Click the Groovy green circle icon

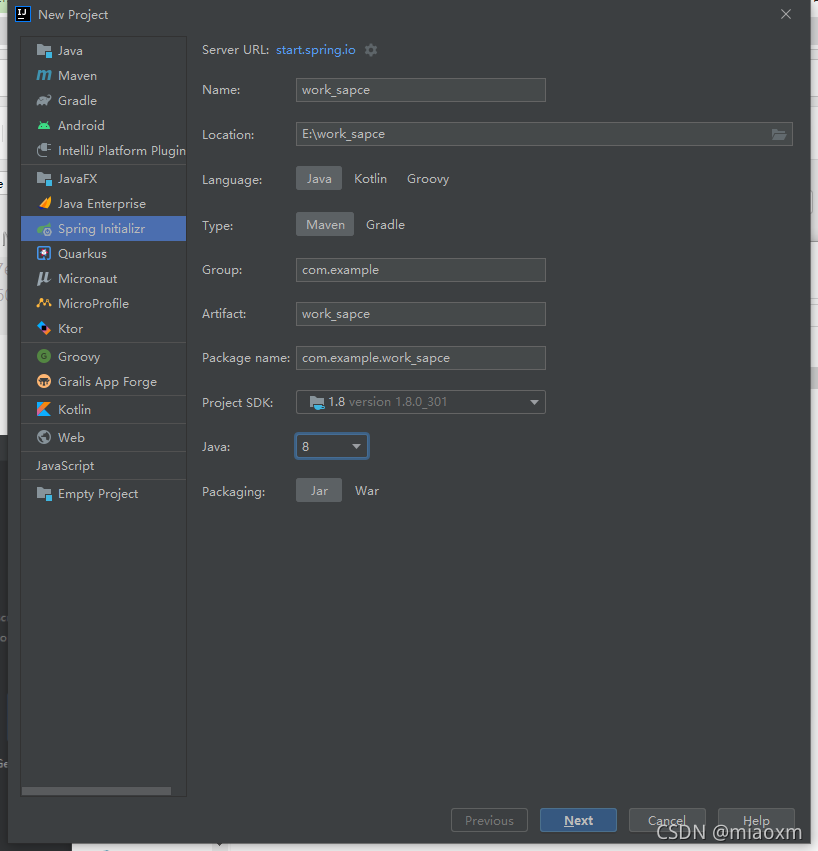pos(44,357)
